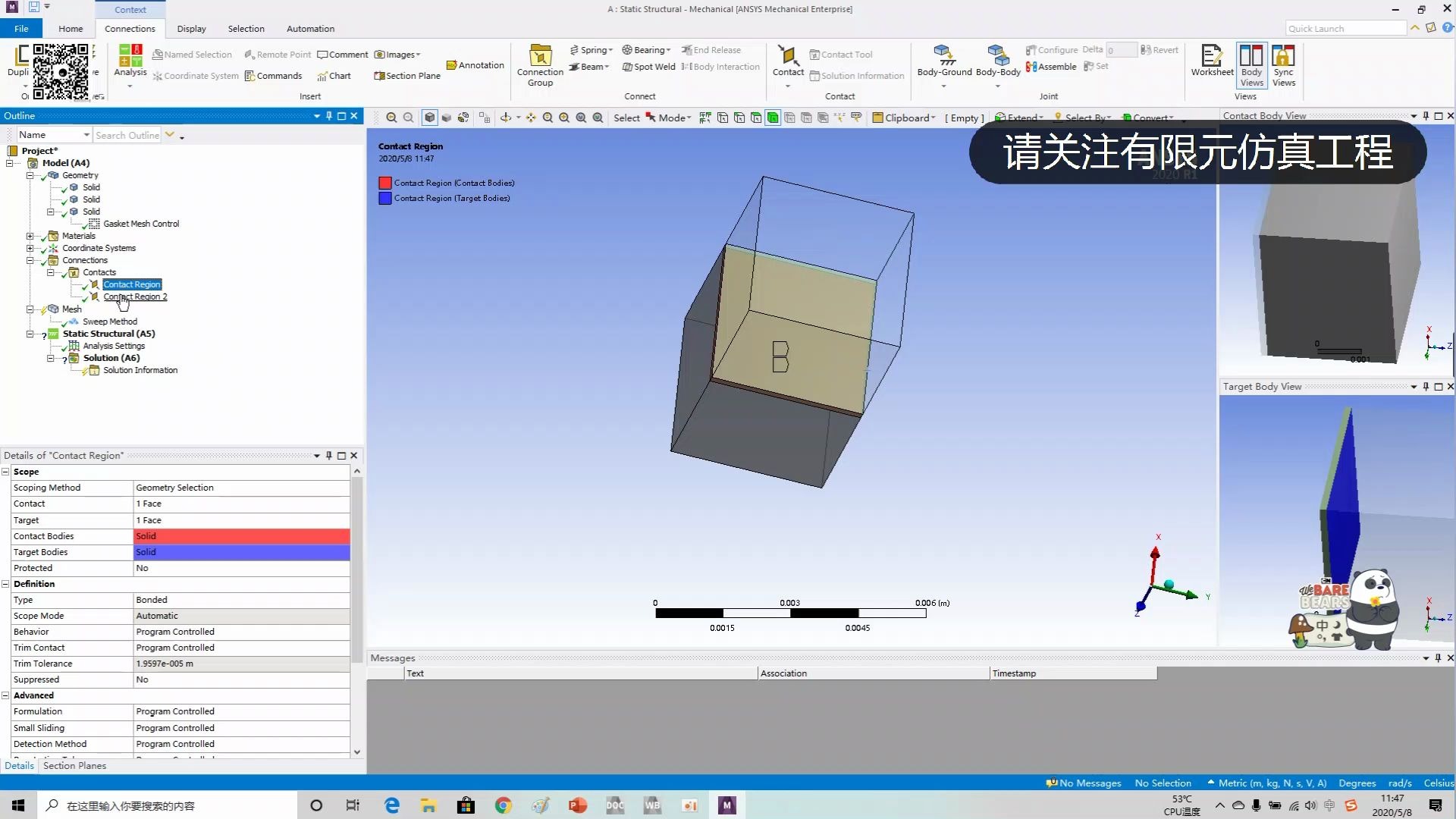Screen dimensions: 1456x819
Task: Select Contact Region in outline tree
Action: pos(132,284)
